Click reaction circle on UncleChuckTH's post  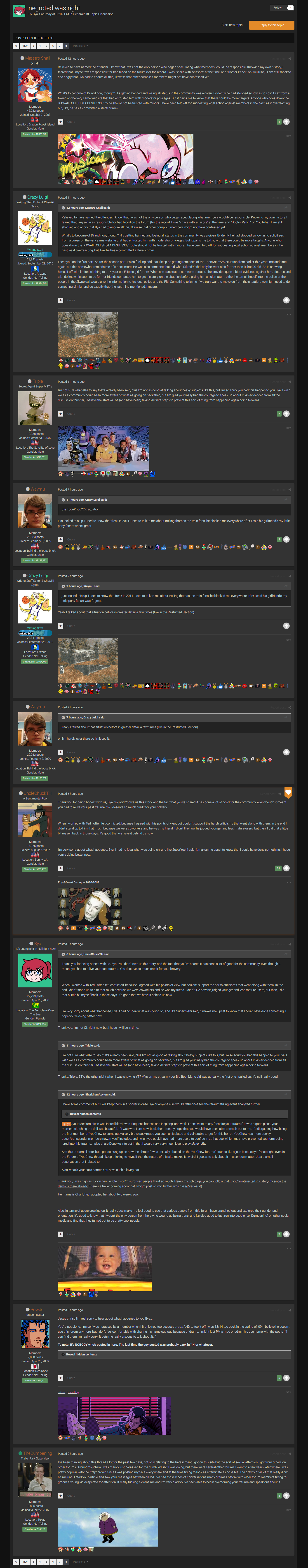[286, 868]
